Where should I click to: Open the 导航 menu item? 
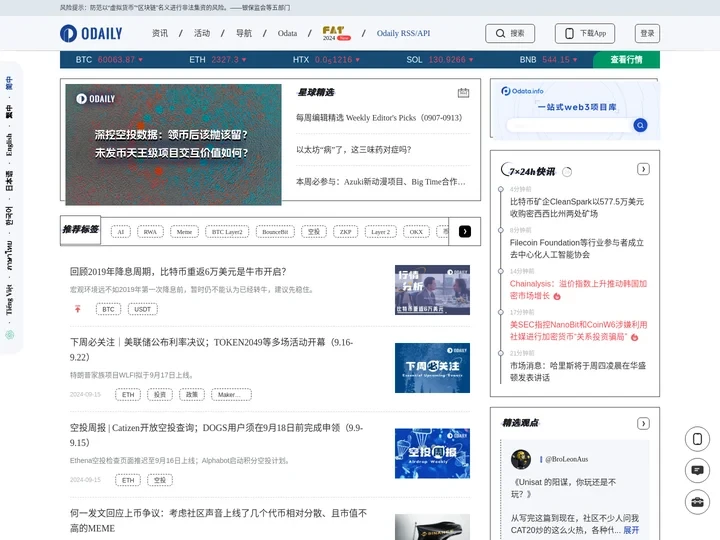[244, 33]
